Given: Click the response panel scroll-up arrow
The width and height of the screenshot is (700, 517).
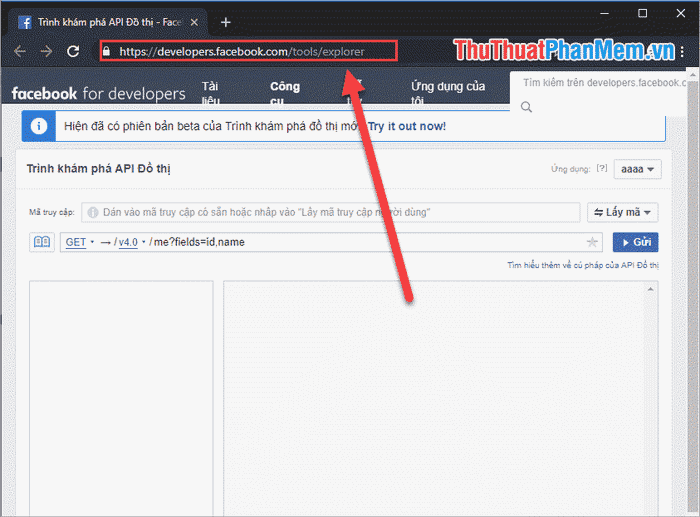Looking at the screenshot, I should point(650,289).
